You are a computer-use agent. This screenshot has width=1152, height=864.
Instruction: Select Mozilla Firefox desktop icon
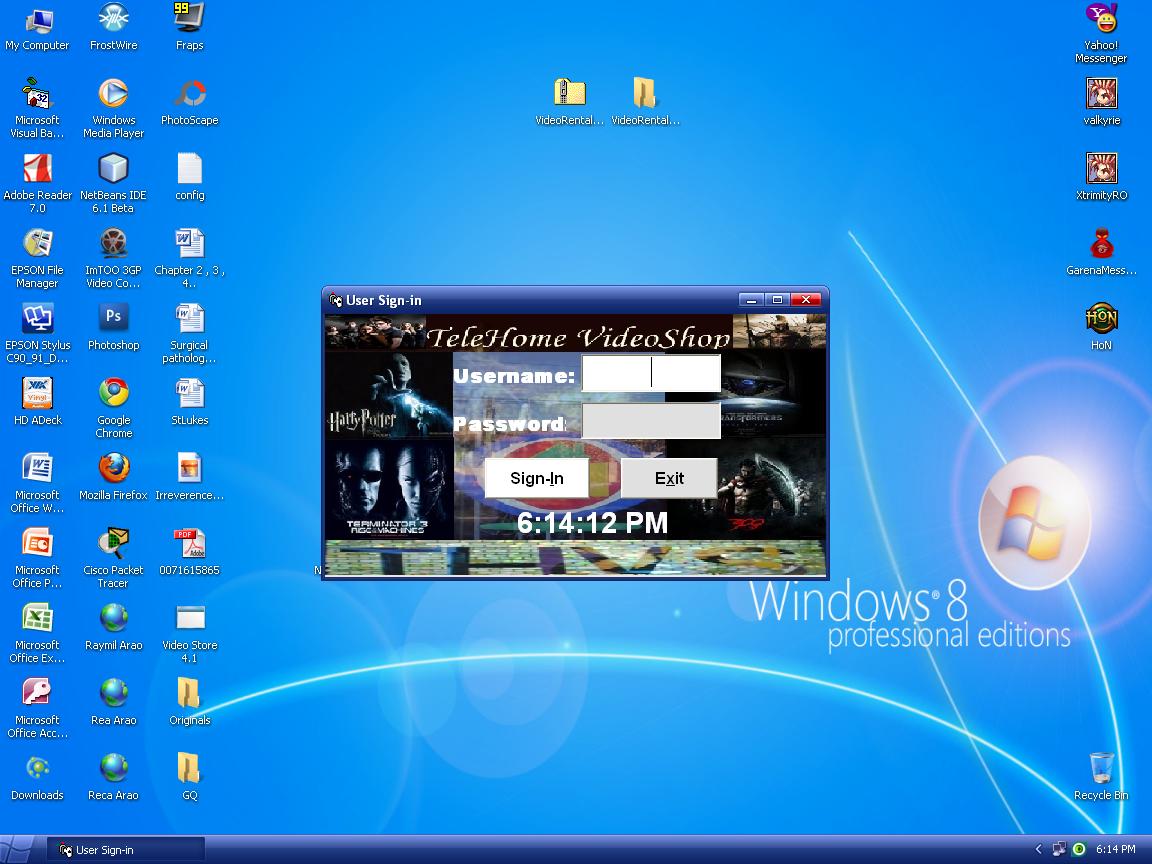coord(113,477)
